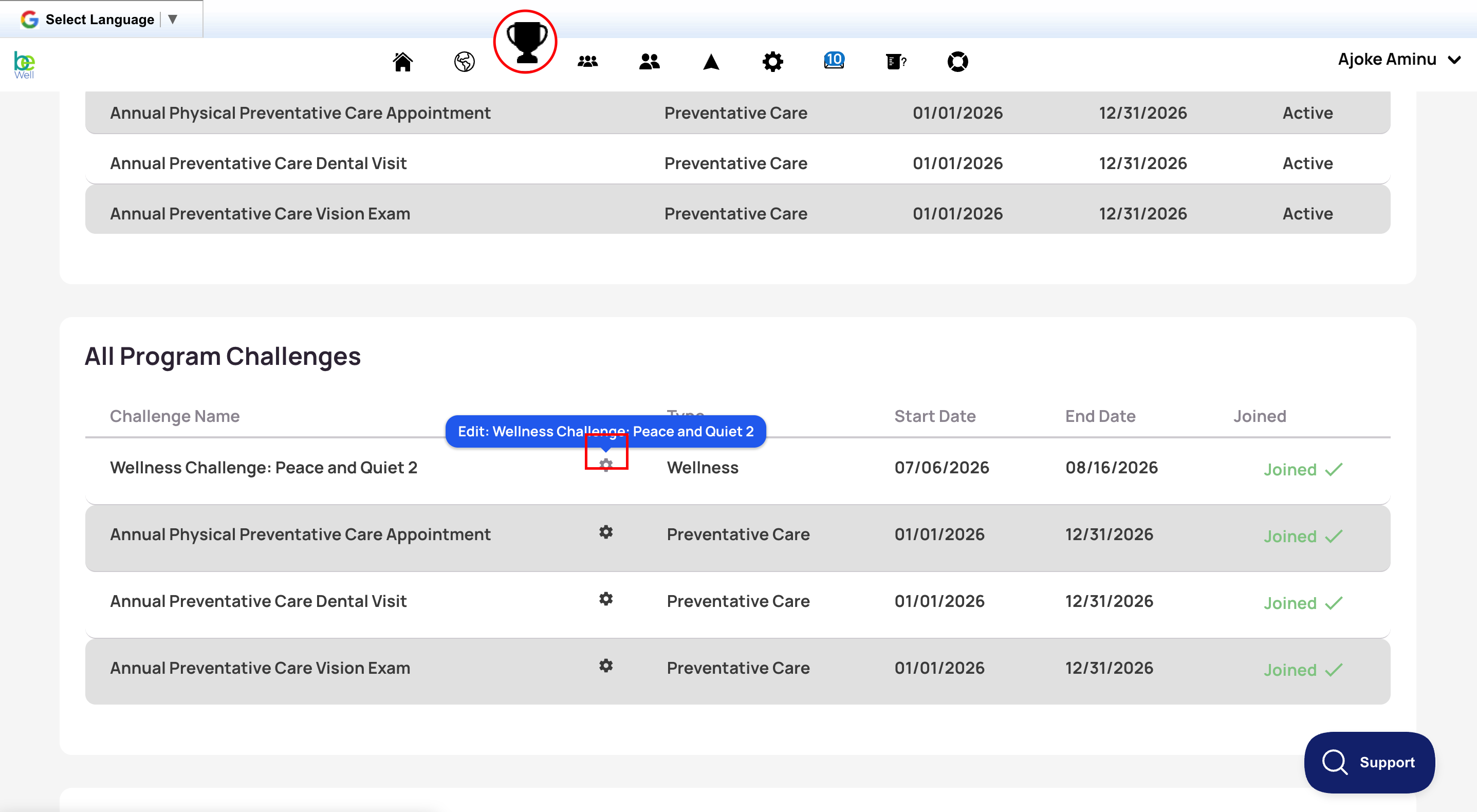Click Active status of top Dental Visit row

(x=1307, y=163)
